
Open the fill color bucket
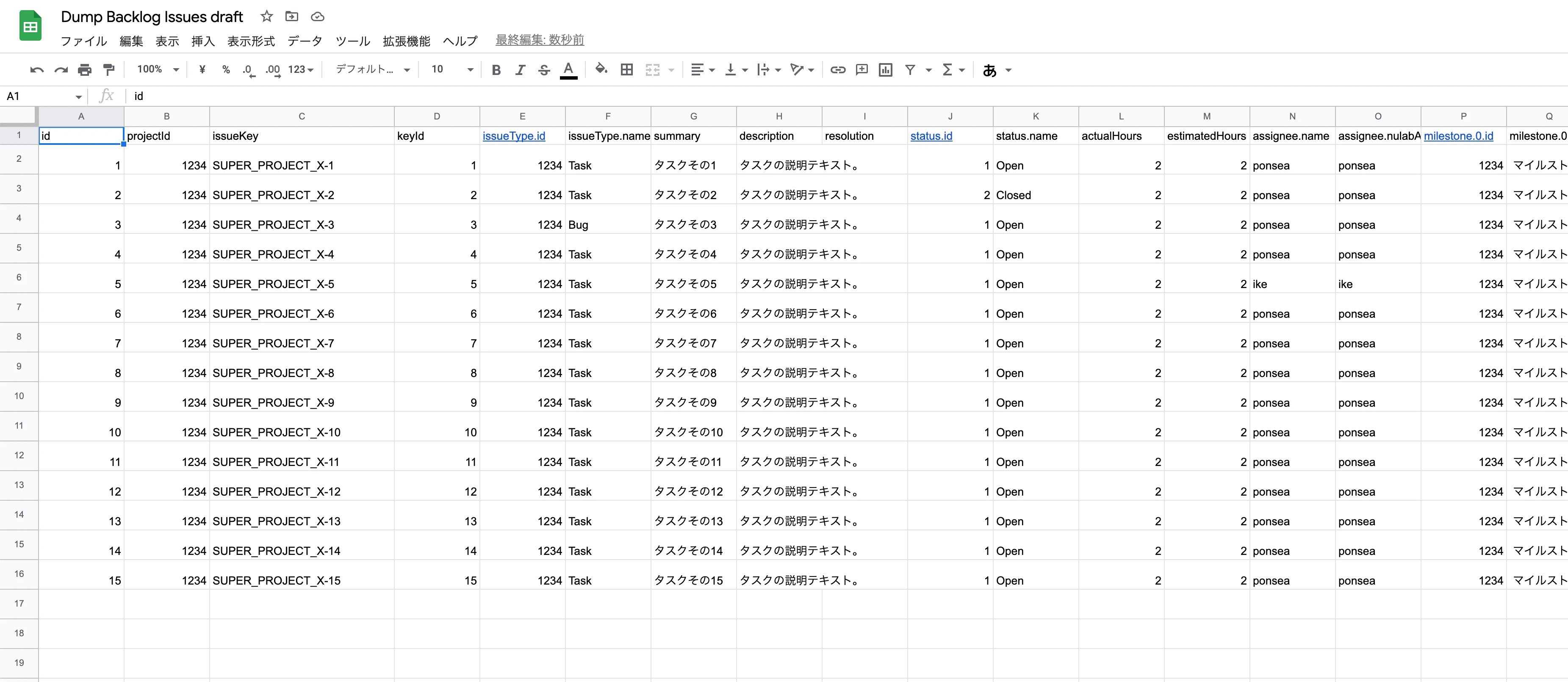click(x=601, y=69)
